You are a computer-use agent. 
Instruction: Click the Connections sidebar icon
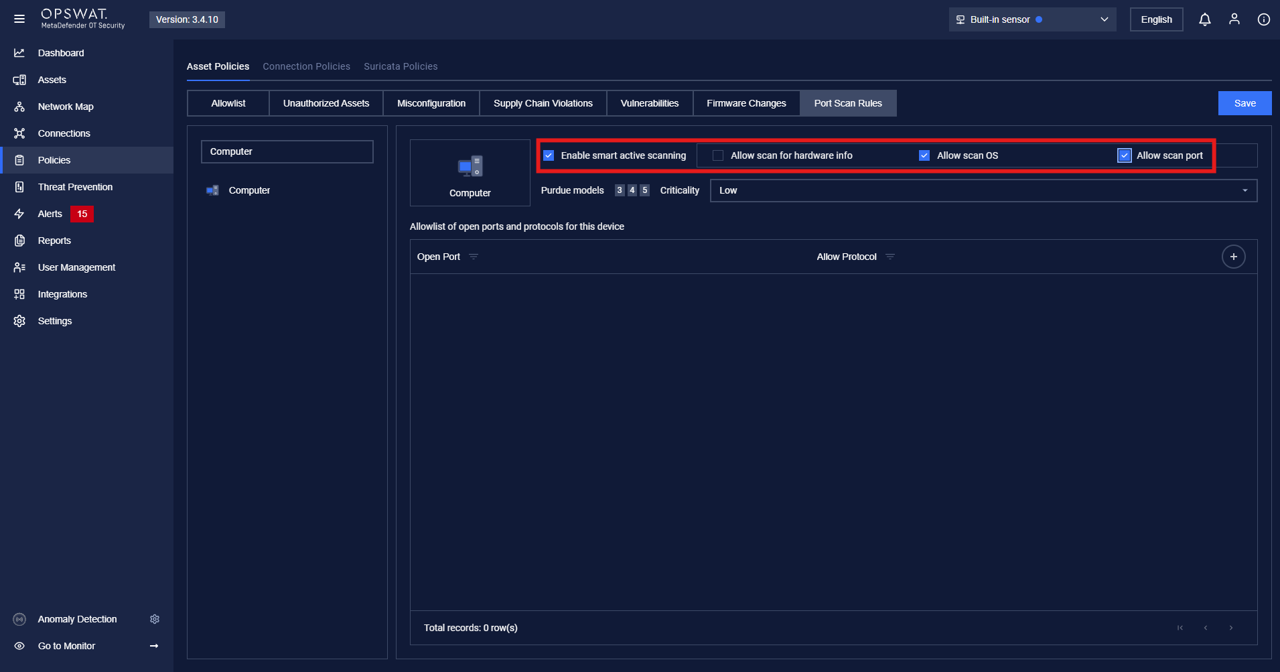(19, 133)
